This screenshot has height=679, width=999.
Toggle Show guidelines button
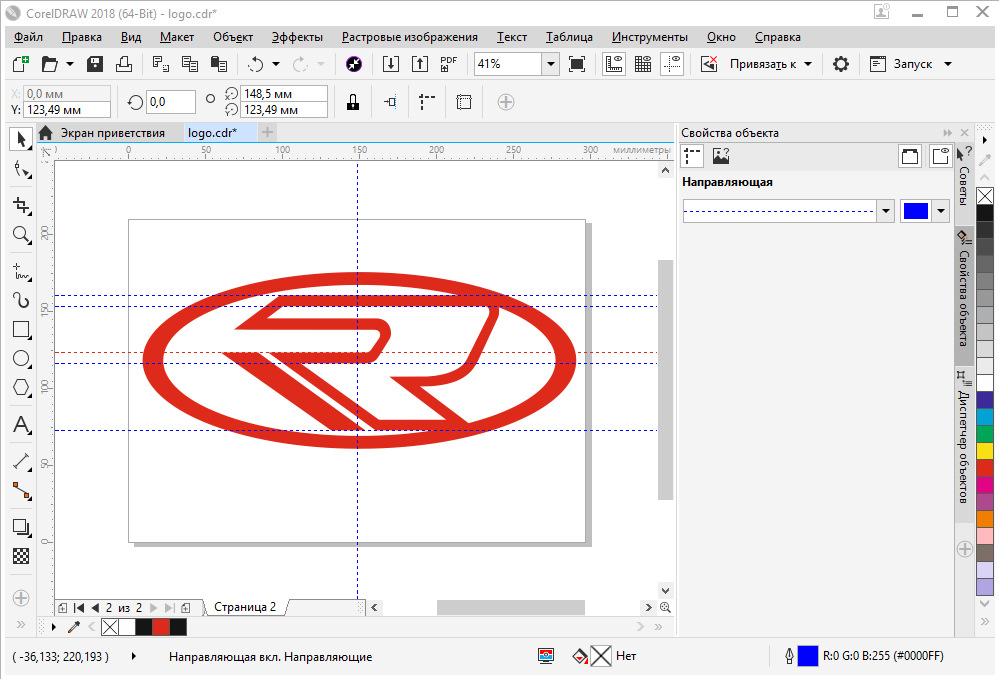click(x=672, y=64)
